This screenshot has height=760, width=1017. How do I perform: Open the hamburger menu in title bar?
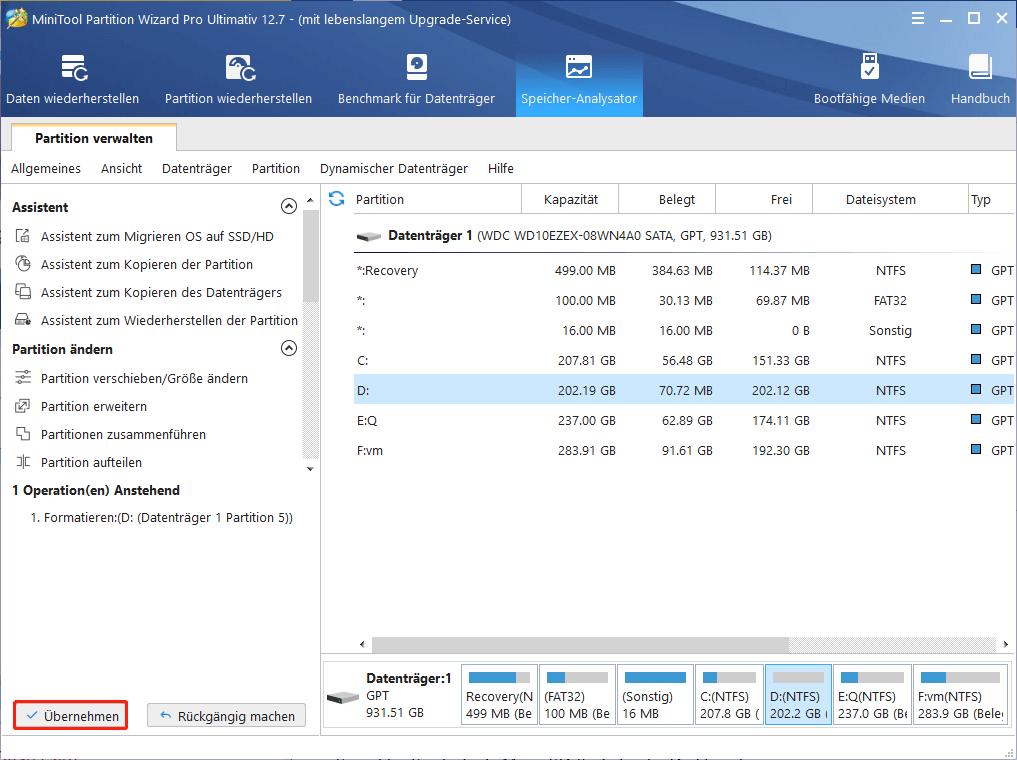[x=918, y=19]
